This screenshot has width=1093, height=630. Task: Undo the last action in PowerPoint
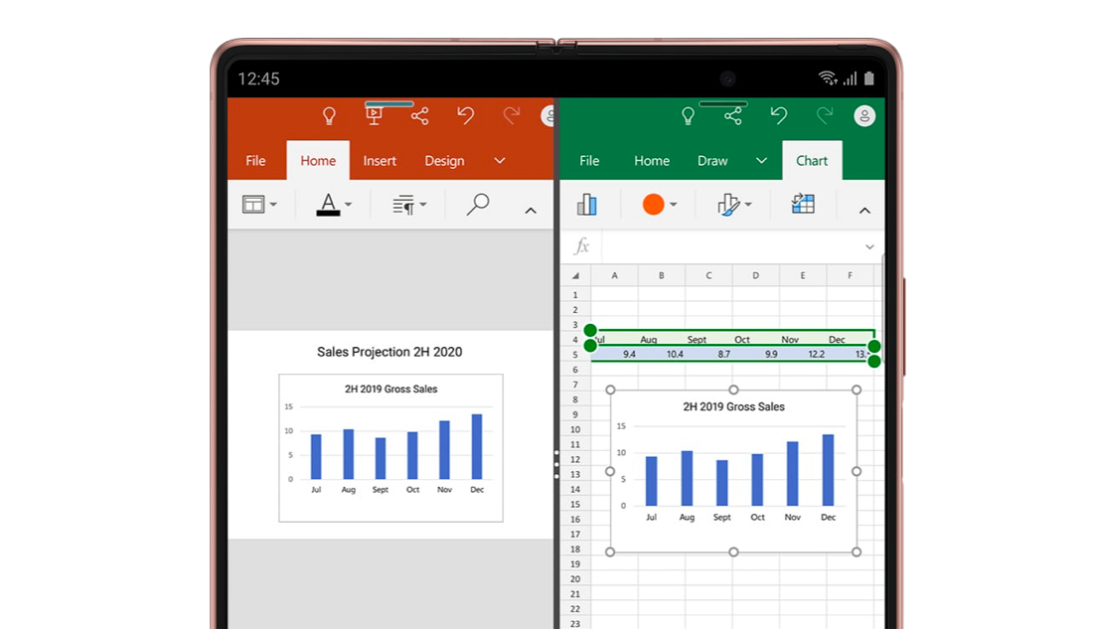click(466, 115)
